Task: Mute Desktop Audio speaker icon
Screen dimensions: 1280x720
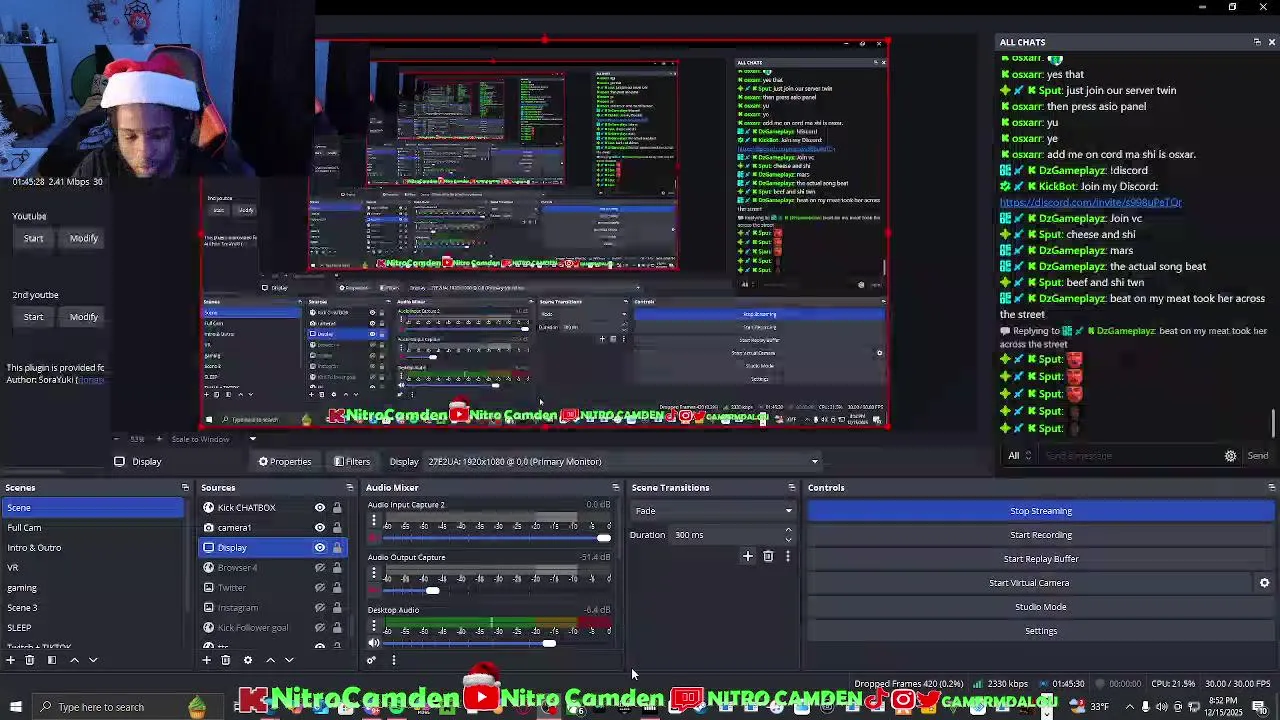Action: click(x=374, y=644)
